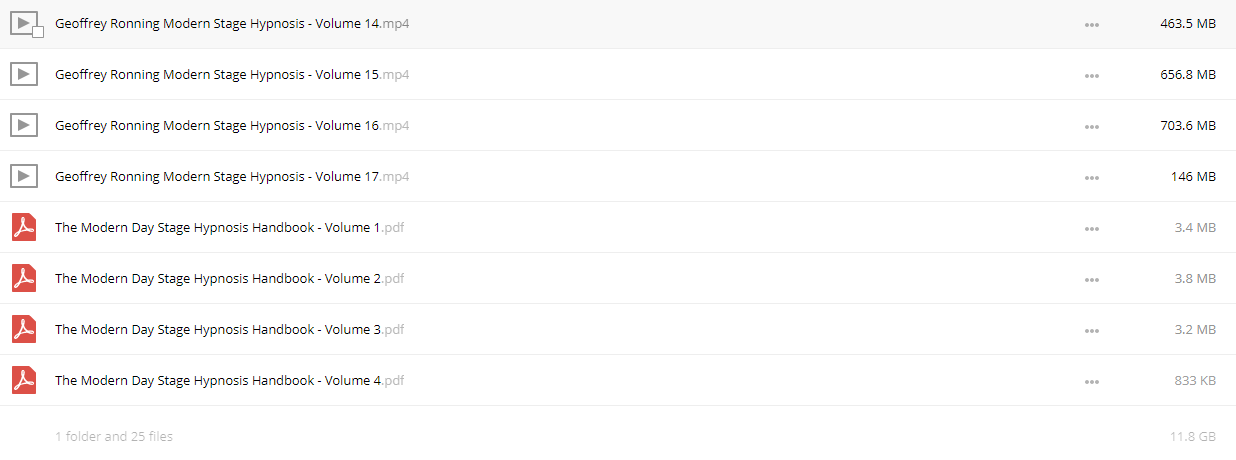1236x460 pixels.
Task: Open Geoffrey Ronning Modern Stage Hypnosis Volume 15.mp4
Action: click(x=232, y=75)
